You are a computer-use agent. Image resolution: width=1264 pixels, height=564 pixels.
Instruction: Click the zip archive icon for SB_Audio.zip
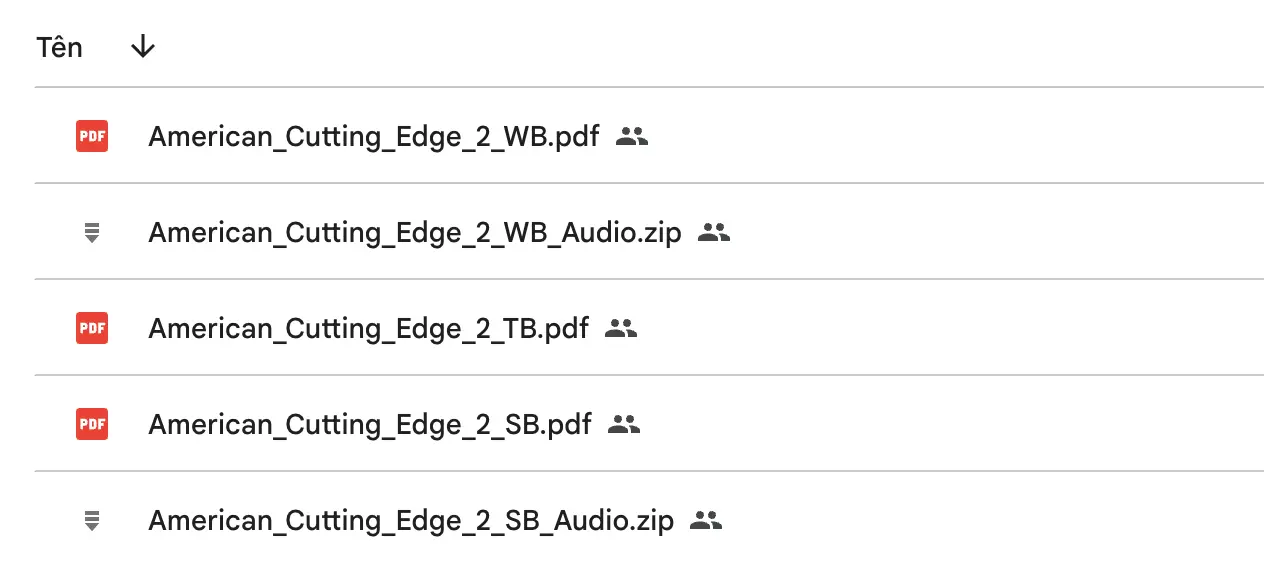pyautogui.click(x=92, y=521)
